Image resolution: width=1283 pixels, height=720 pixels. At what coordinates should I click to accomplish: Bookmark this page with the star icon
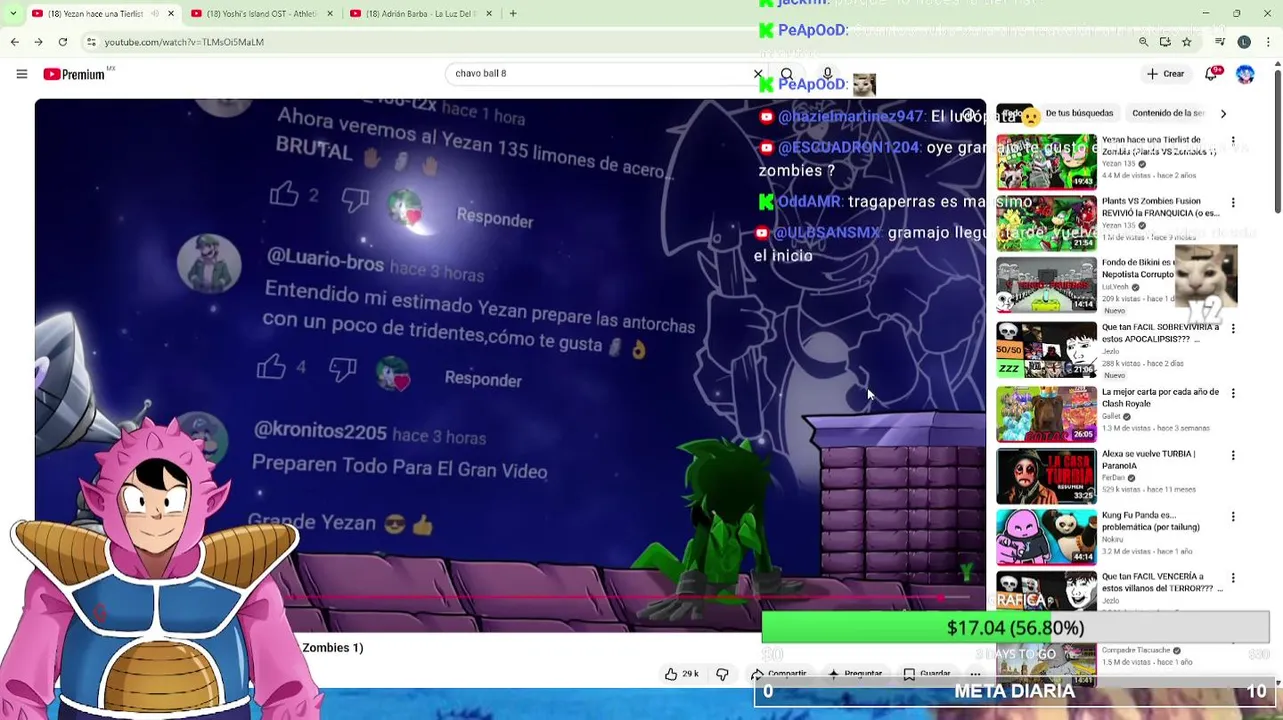[1187, 42]
